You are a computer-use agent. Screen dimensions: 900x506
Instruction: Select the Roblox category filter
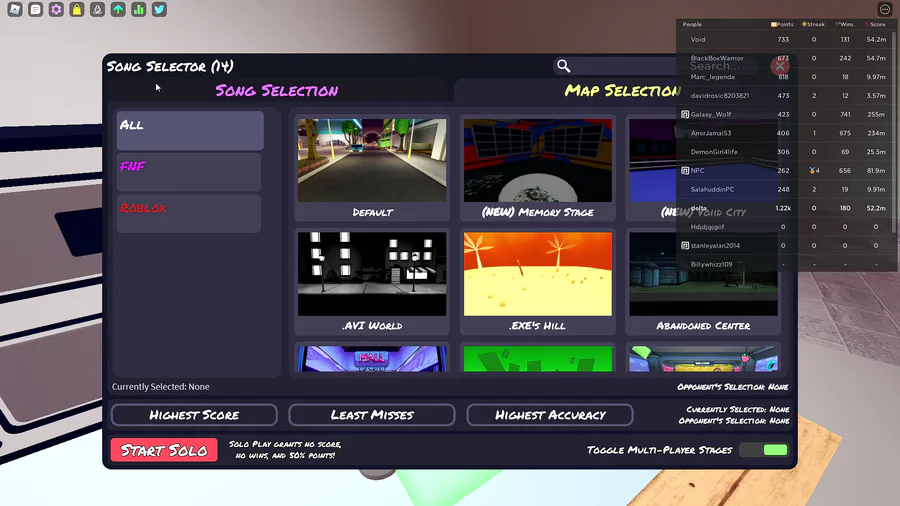click(189, 213)
